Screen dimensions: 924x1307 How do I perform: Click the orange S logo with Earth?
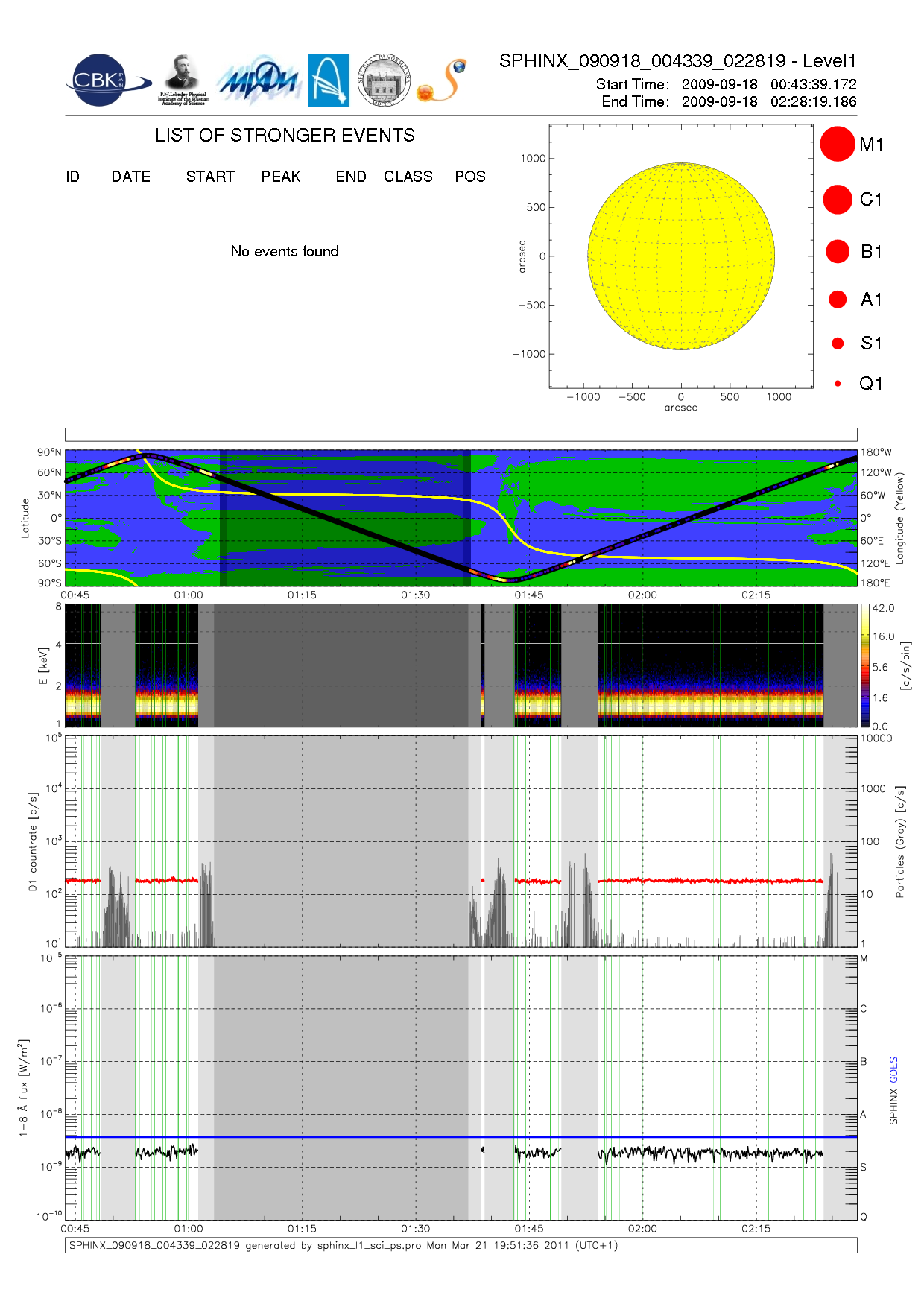443,80
